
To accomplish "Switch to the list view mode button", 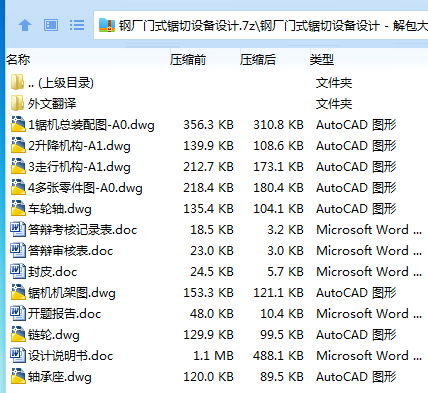I will 77,25.
